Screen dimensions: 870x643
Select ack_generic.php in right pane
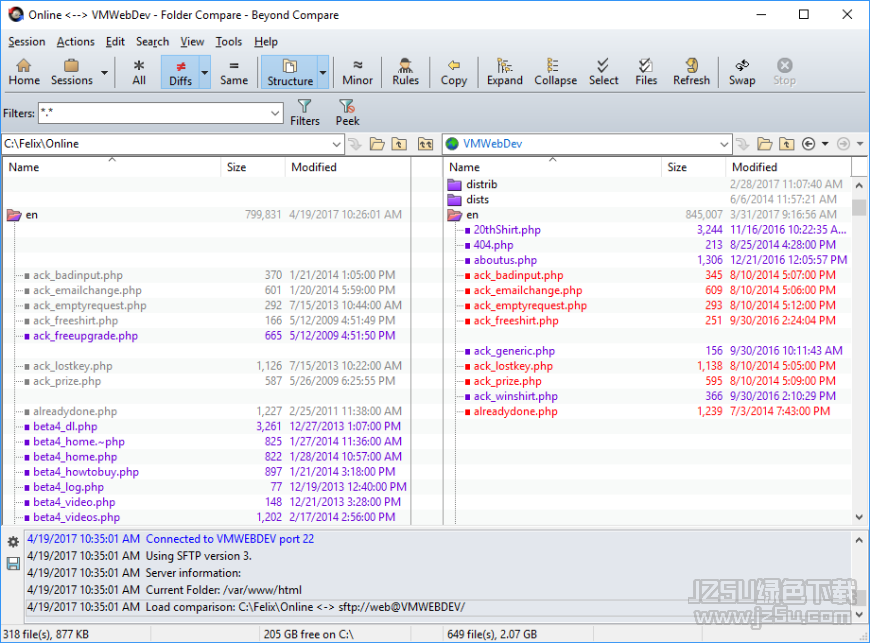point(514,351)
